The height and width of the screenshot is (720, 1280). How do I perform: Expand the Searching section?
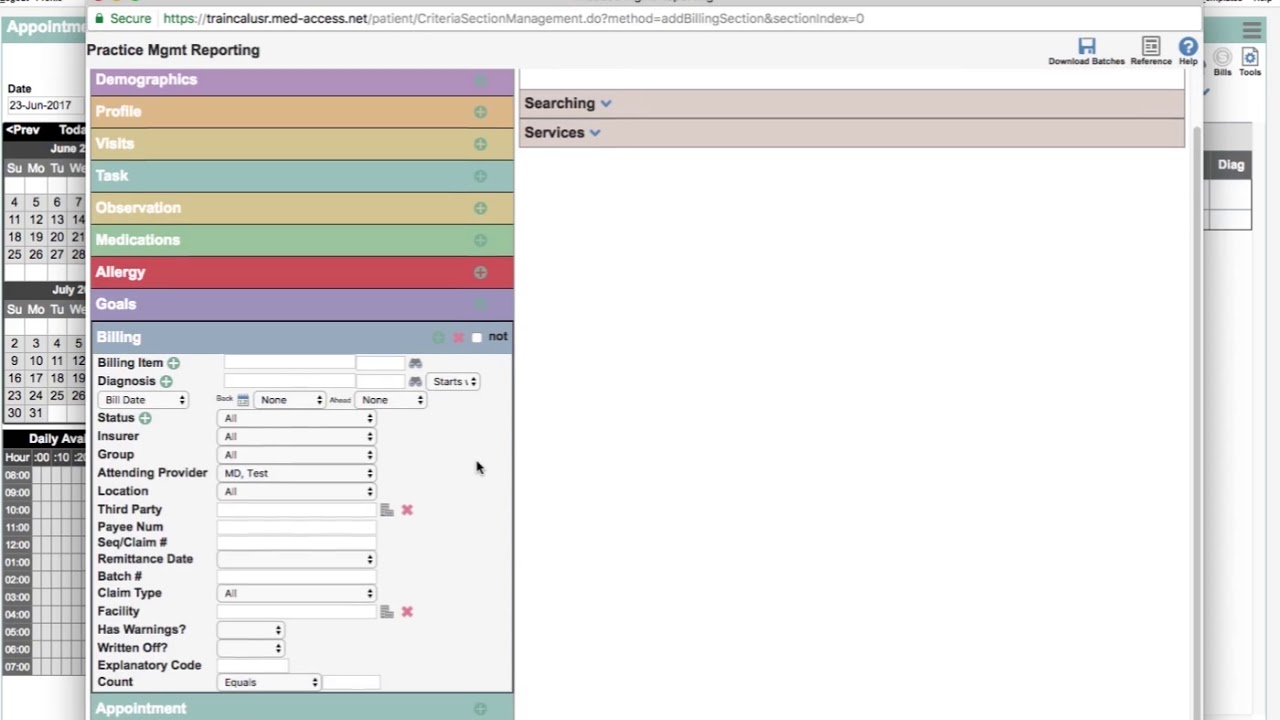(568, 103)
